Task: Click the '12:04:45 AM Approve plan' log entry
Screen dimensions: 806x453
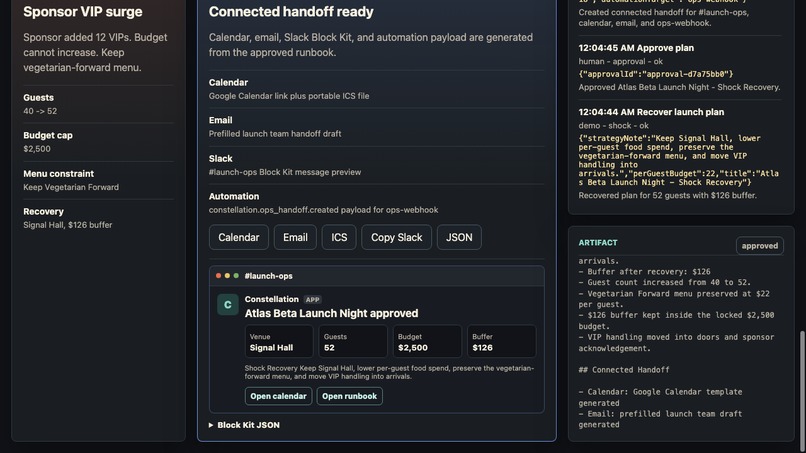Action: [x=636, y=48]
